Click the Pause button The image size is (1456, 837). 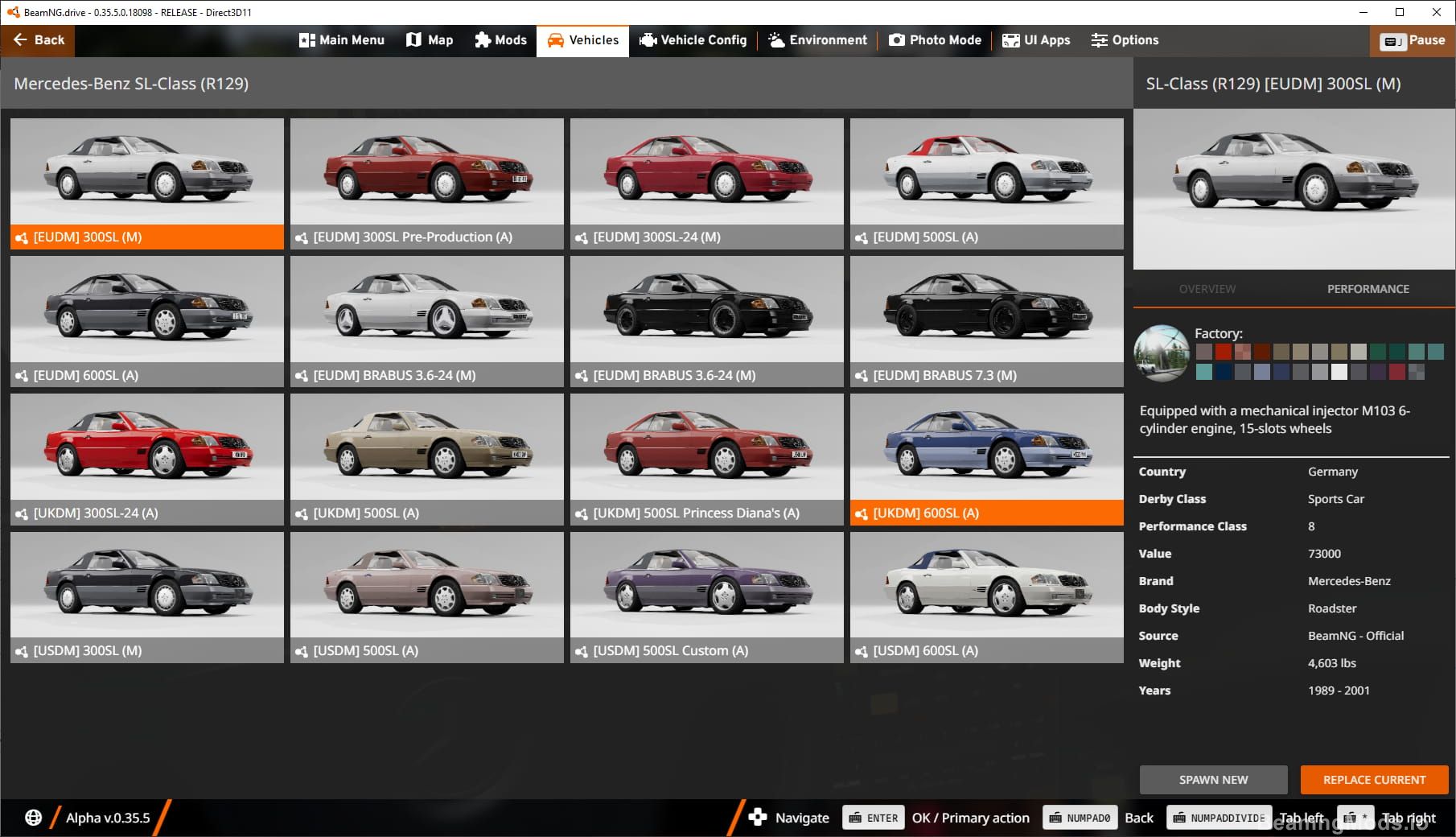coord(1413,40)
